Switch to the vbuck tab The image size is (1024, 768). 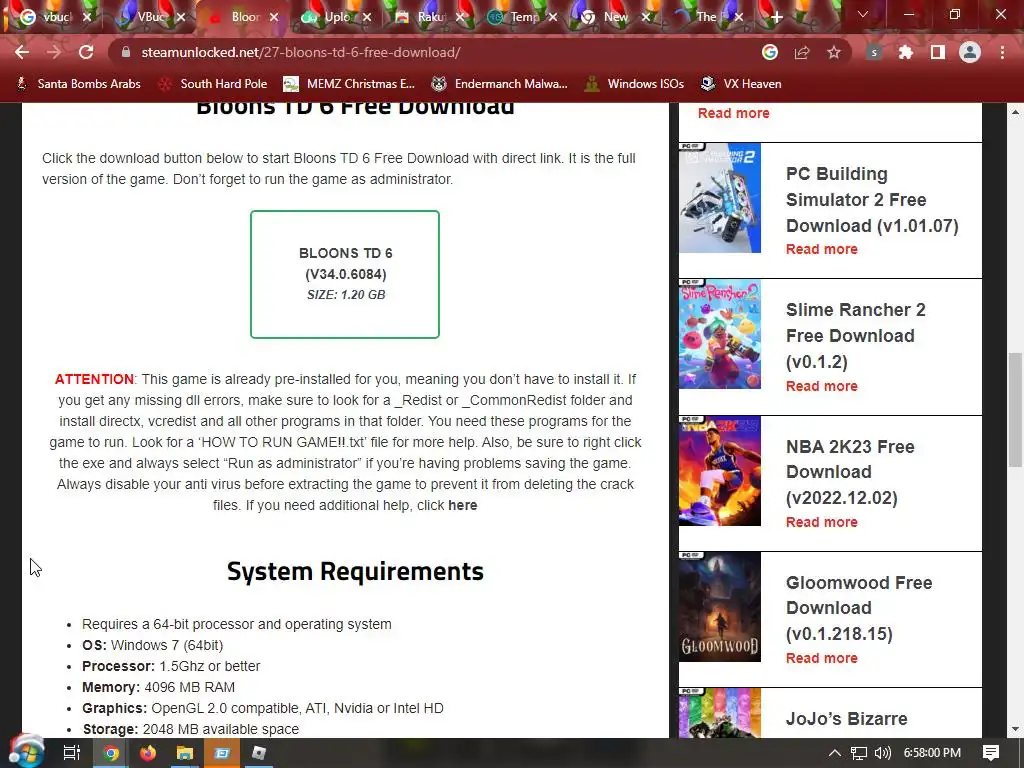click(x=56, y=17)
